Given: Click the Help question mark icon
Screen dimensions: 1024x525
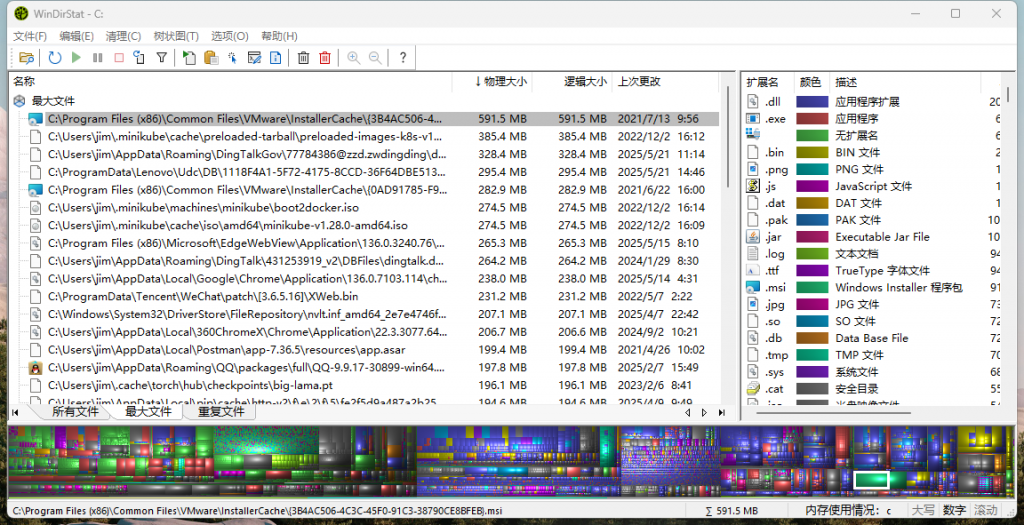Looking at the screenshot, I should click(x=403, y=57).
